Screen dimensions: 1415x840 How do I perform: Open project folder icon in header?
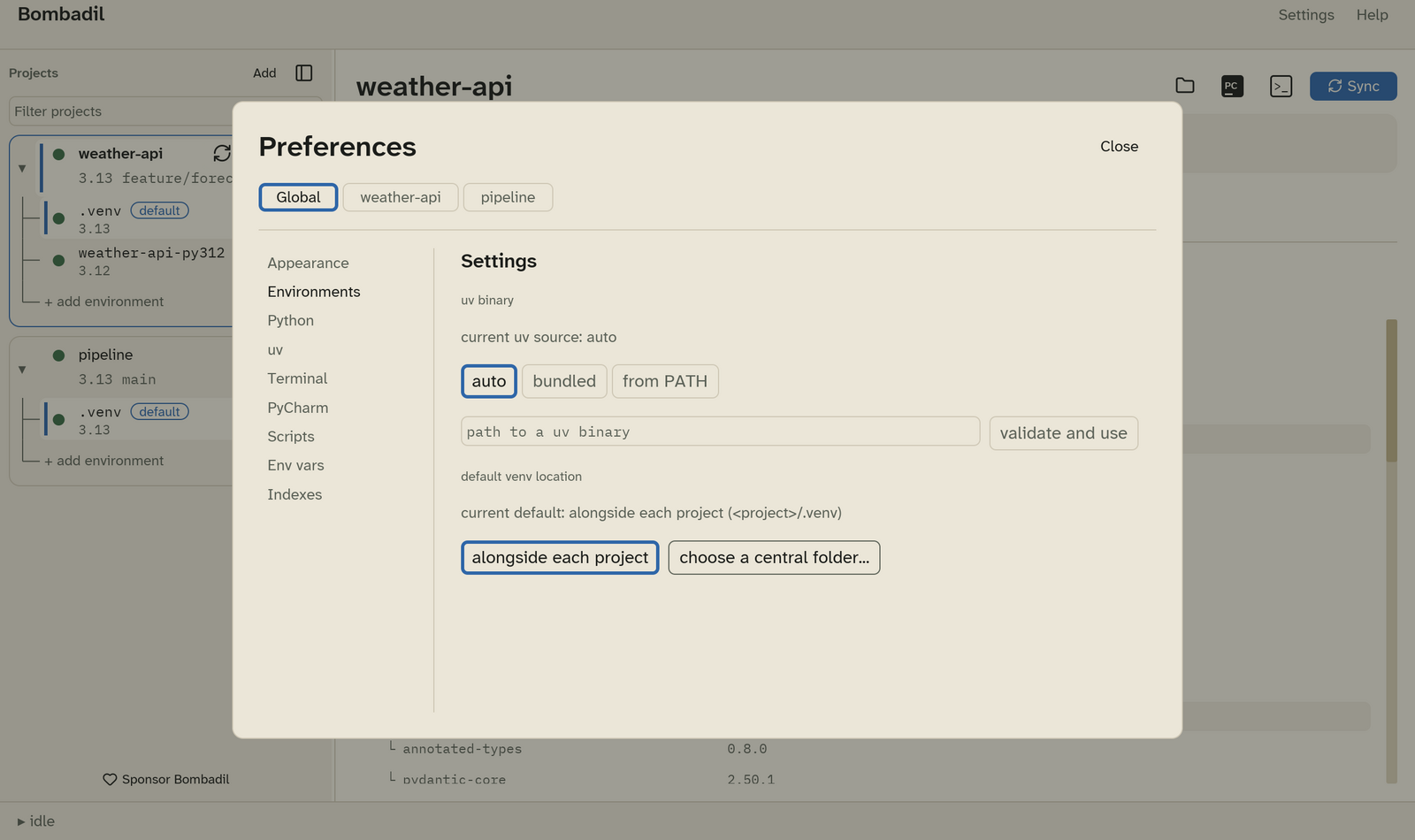tap(1185, 86)
